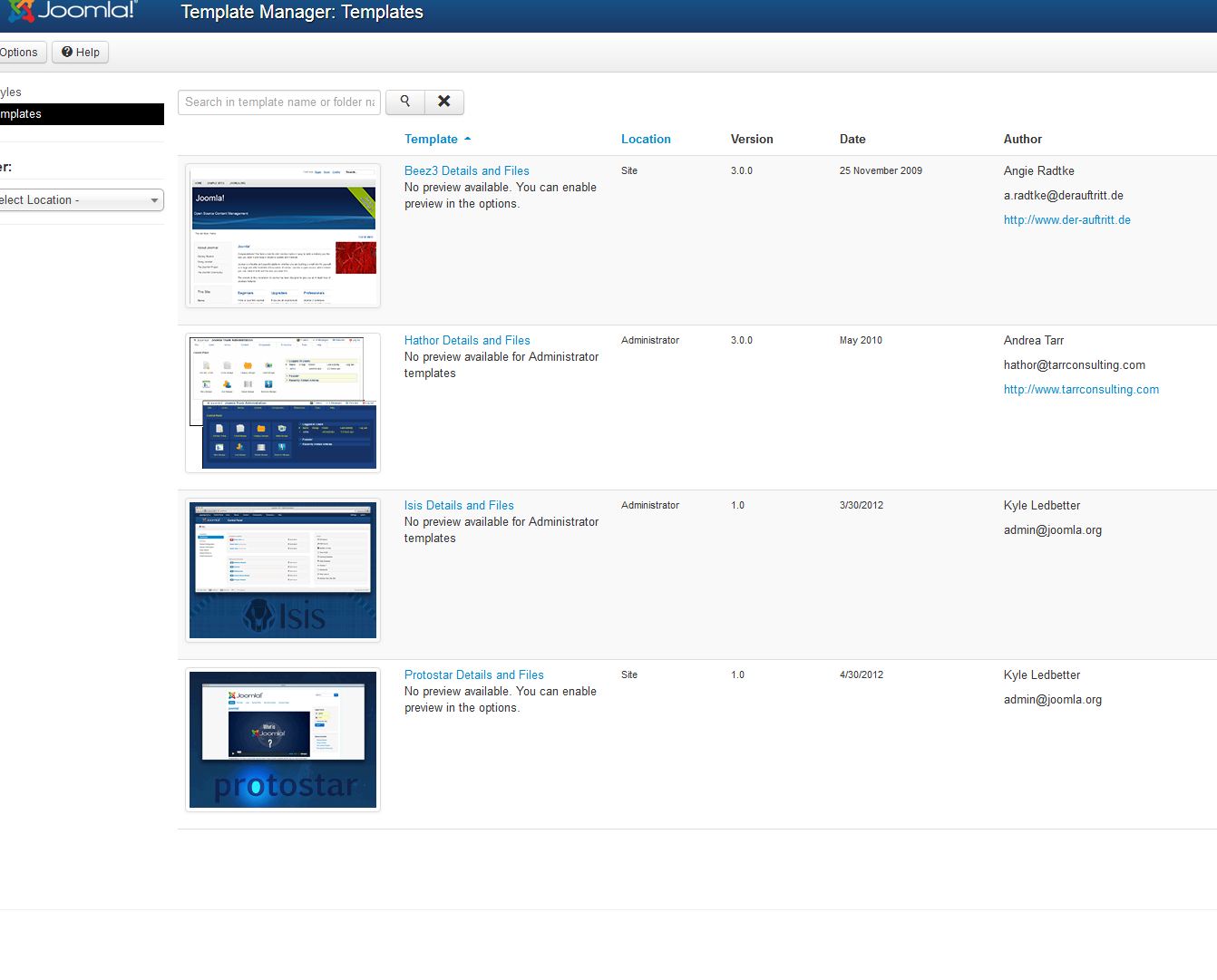The width and height of the screenshot is (1217, 980).
Task: Open Hathor Details and Files
Action: click(x=467, y=340)
